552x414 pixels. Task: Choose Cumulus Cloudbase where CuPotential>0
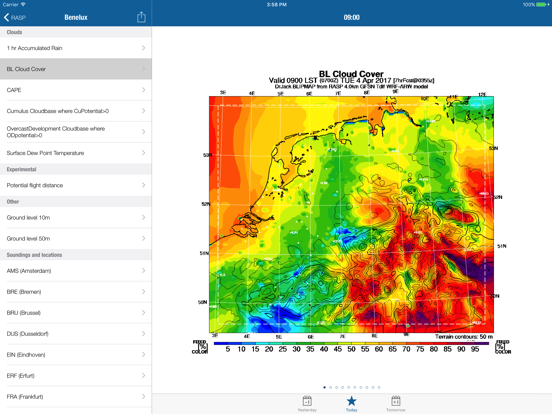76,111
